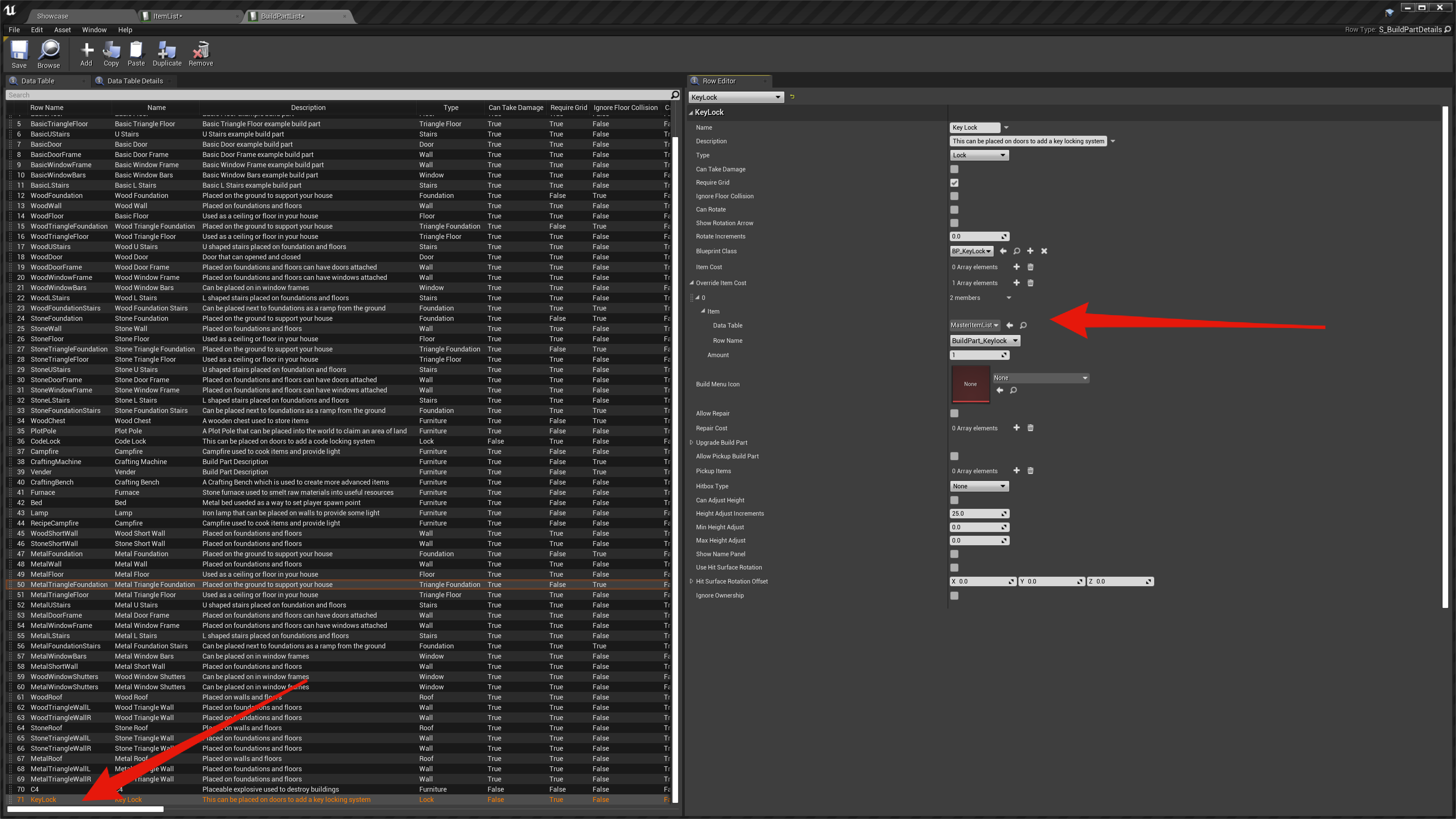Enable the Can Take Damage checkbox
1456x819 pixels.
954,169
